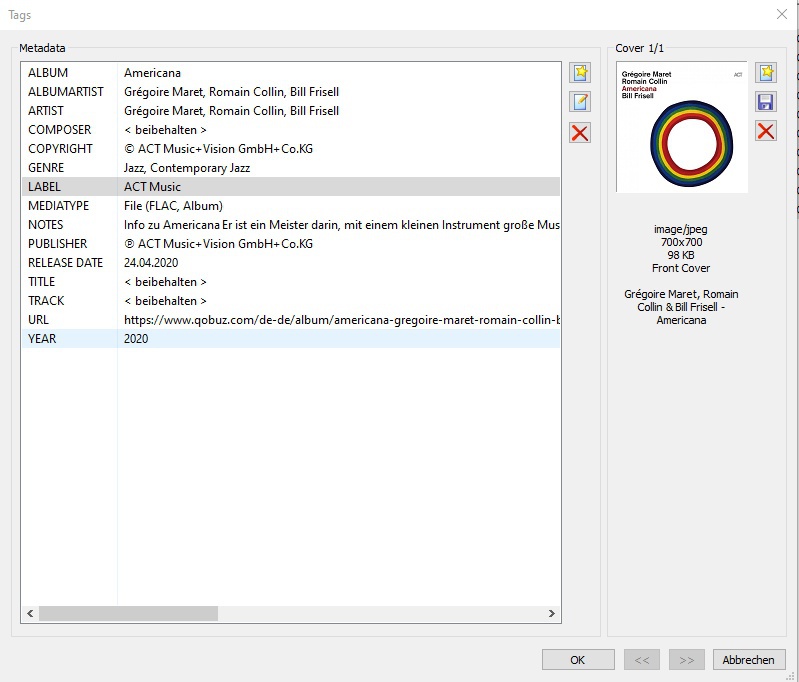Select the LABEL row ACT Music
Screen dimensions: 799x682
[291, 187]
